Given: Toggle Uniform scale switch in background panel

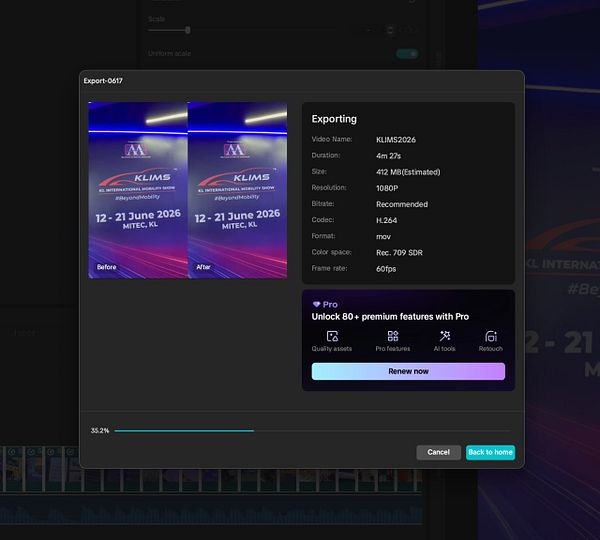Looking at the screenshot, I should pyautogui.click(x=407, y=54).
